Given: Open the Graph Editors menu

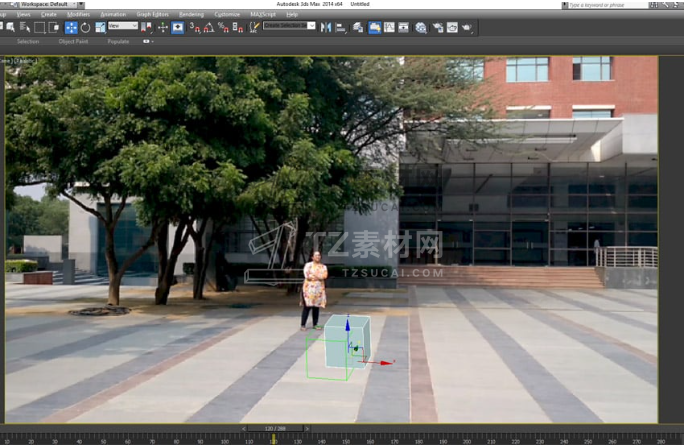Looking at the screenshot, I should [152, 14].
